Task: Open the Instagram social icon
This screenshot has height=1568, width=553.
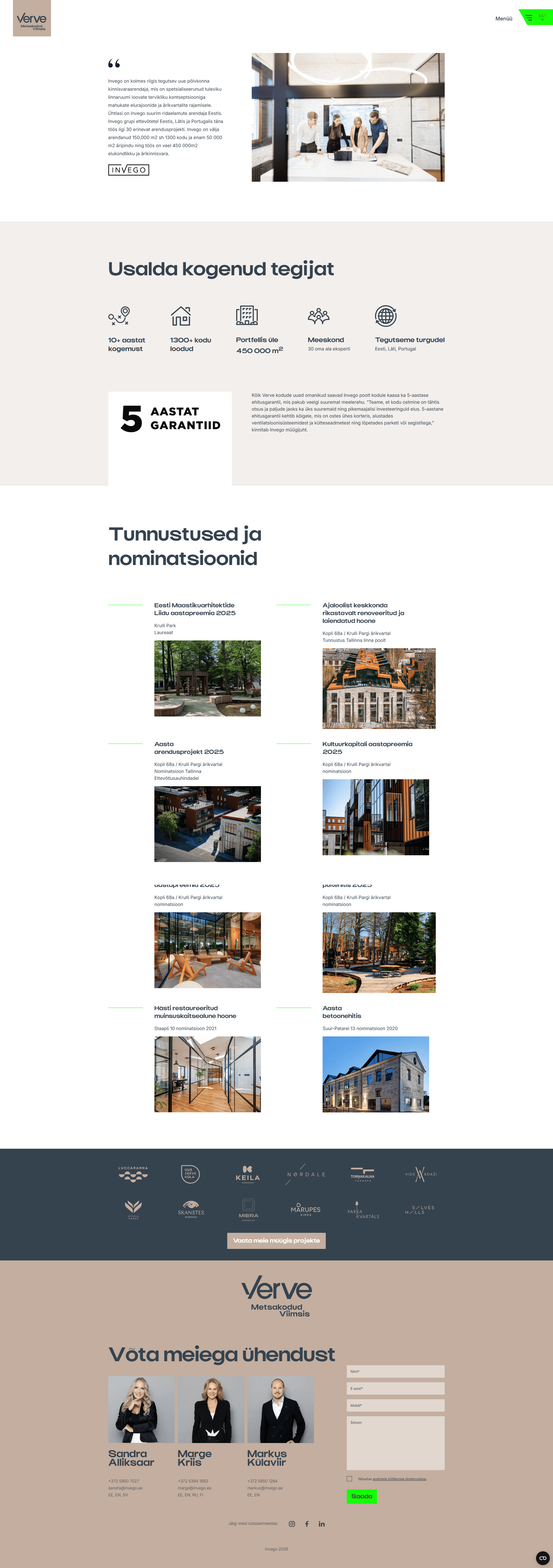Action: (292, 1524)
